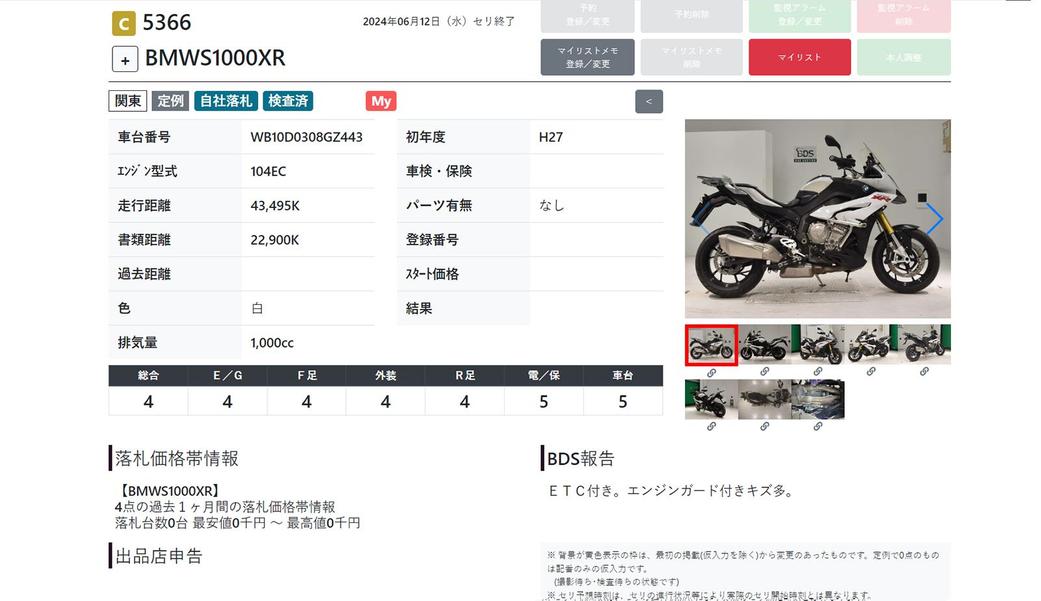Image resolution: width=1041 pixels, height=601 pixels.
Task: Click link icon under fifth thumbnail
Action: (923, 372)
